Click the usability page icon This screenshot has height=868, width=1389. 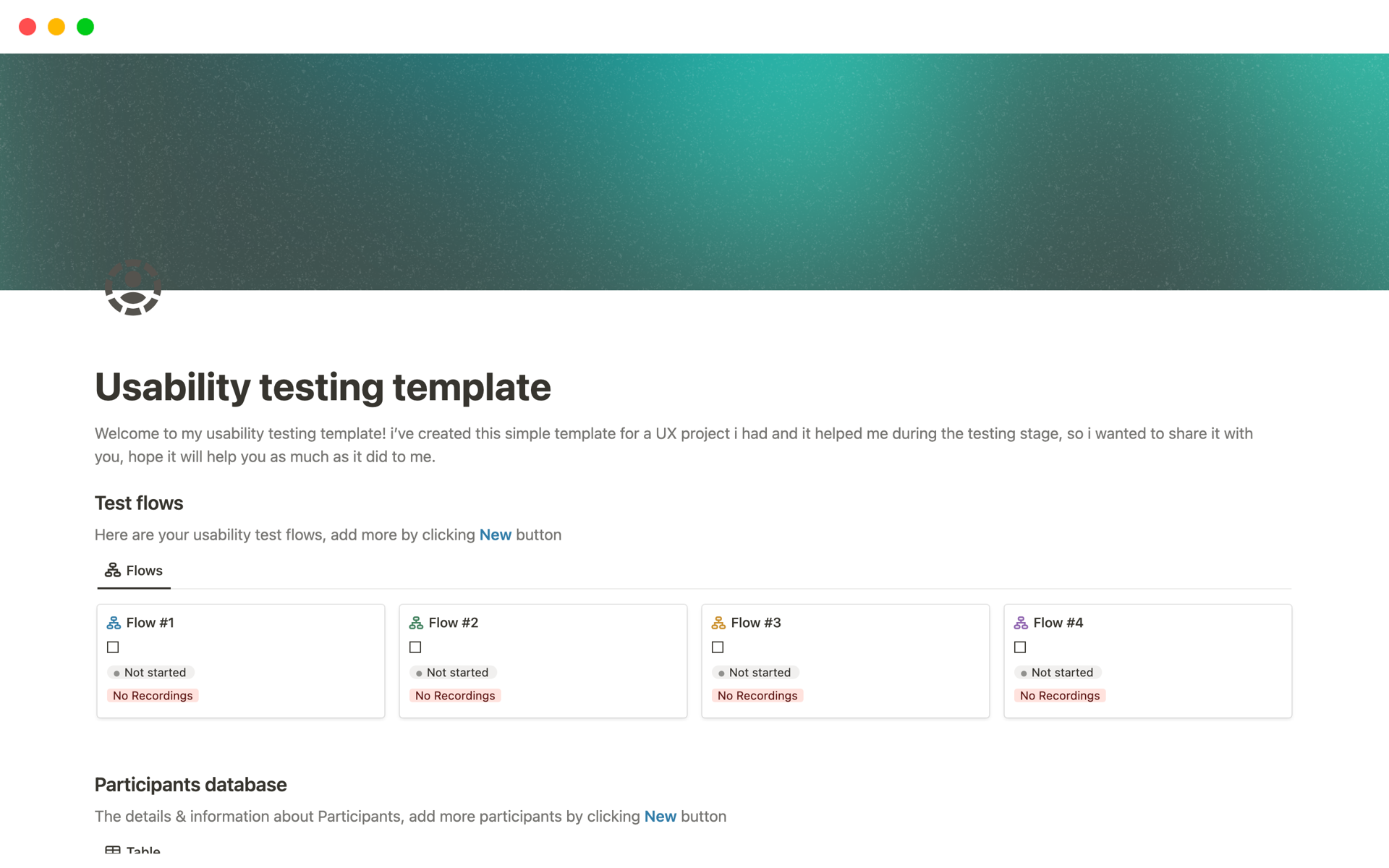point(133,287)
